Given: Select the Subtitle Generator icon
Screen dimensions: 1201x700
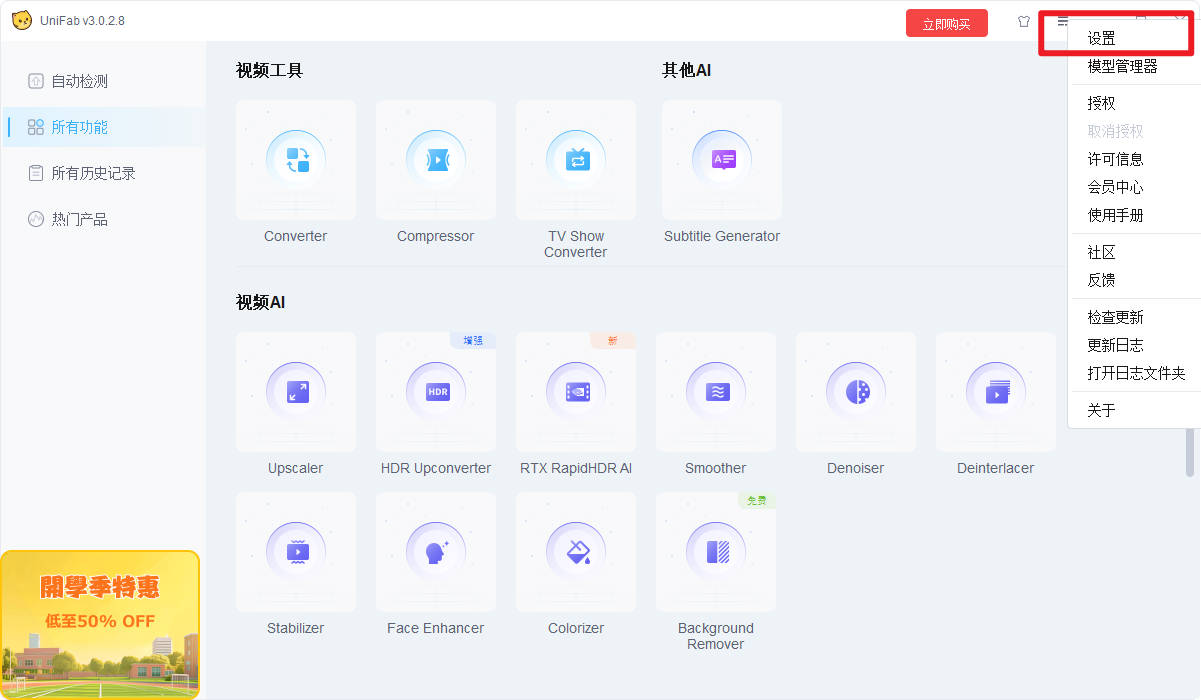Looking at the screenshot, I should tap(722, 160).
